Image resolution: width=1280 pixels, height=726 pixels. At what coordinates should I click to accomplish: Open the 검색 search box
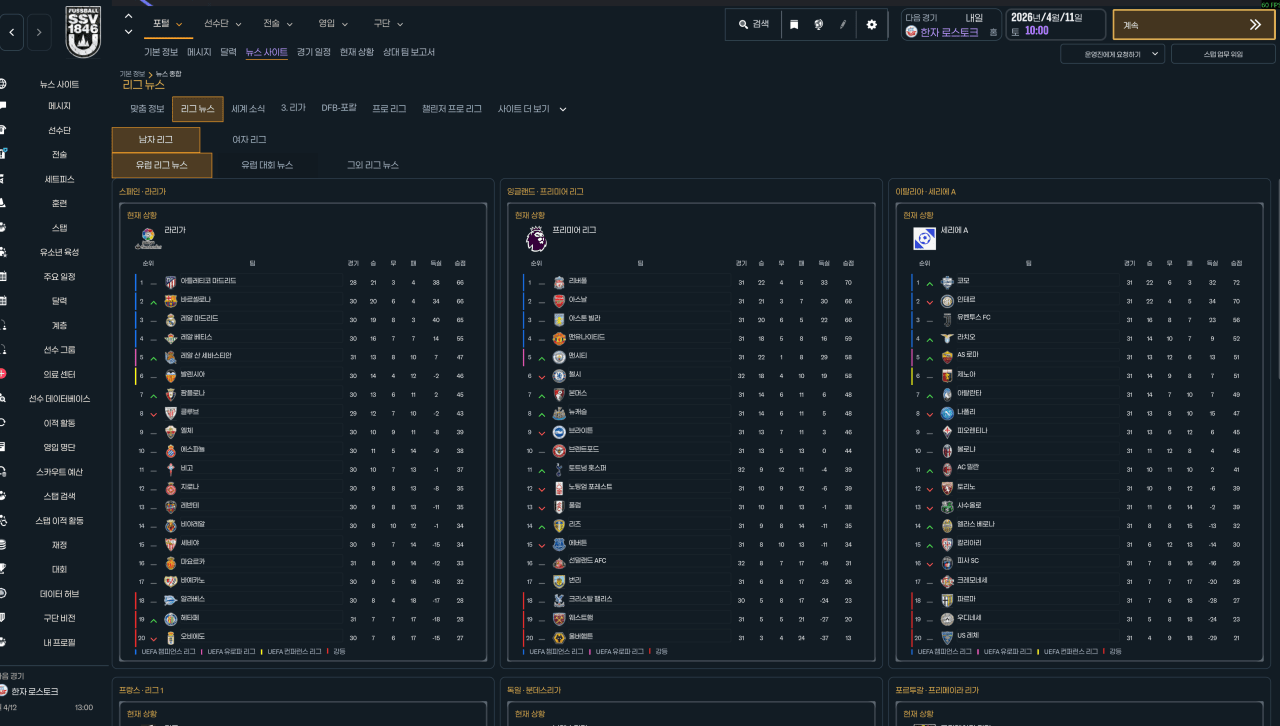pos(754,24)
